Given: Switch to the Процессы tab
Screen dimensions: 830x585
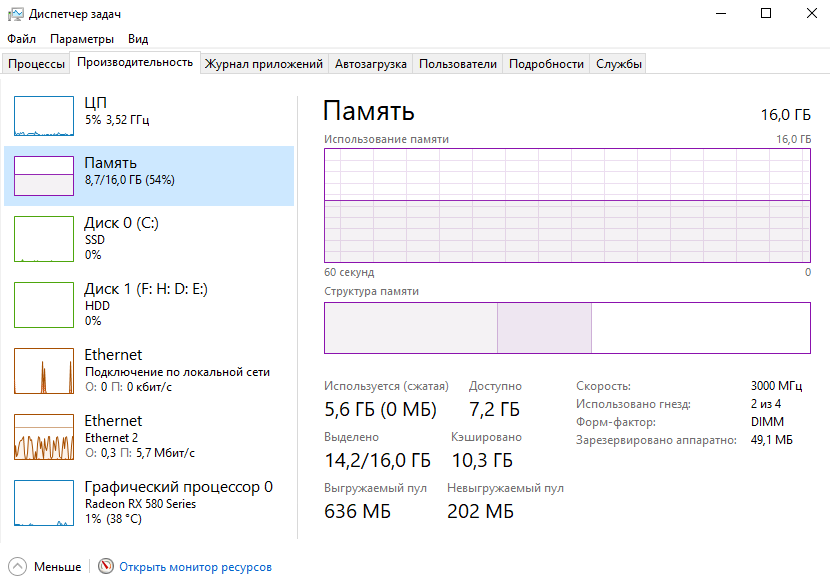Looking at the screenshot, I should tap(36, 64).
